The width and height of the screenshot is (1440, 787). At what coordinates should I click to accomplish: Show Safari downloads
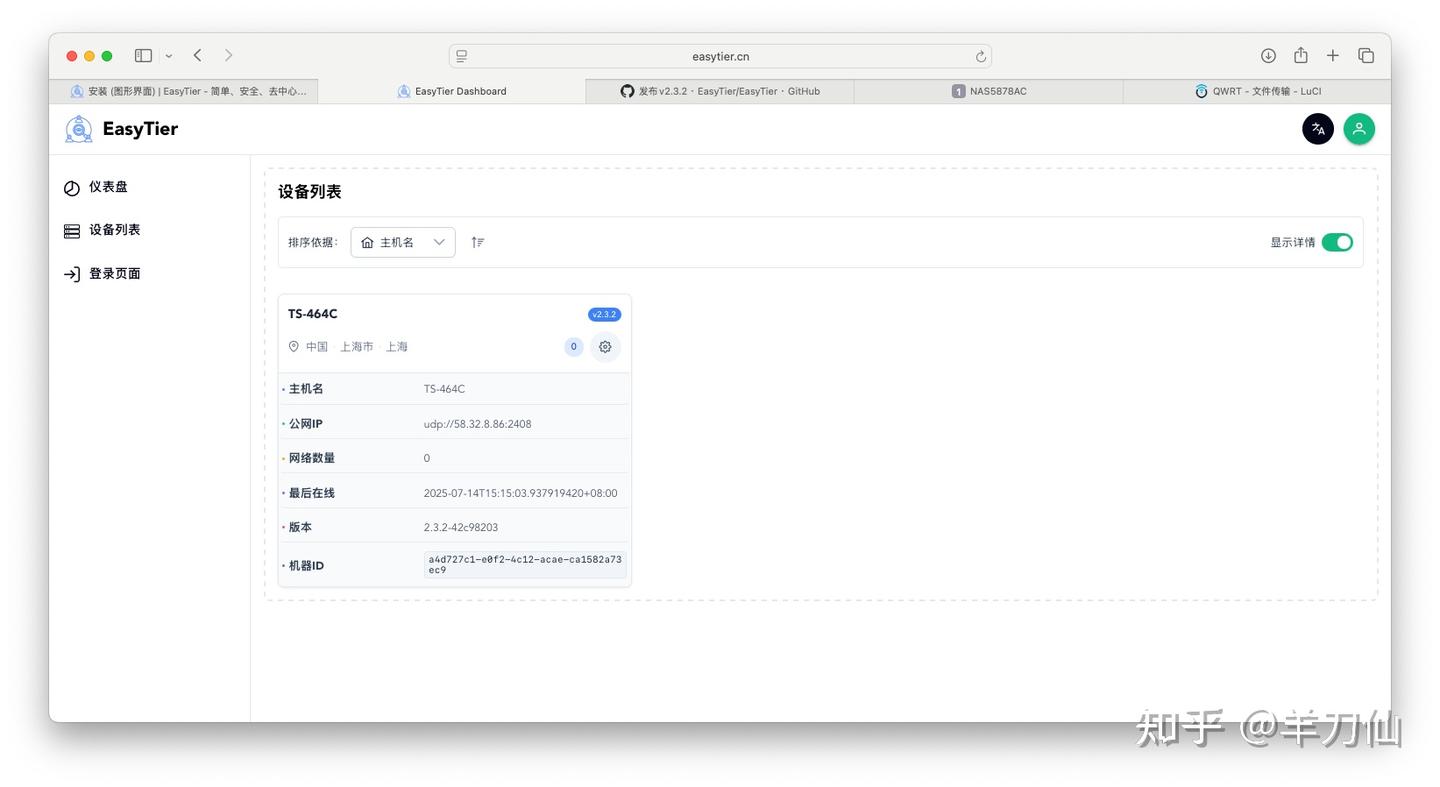coord(1268,56)
